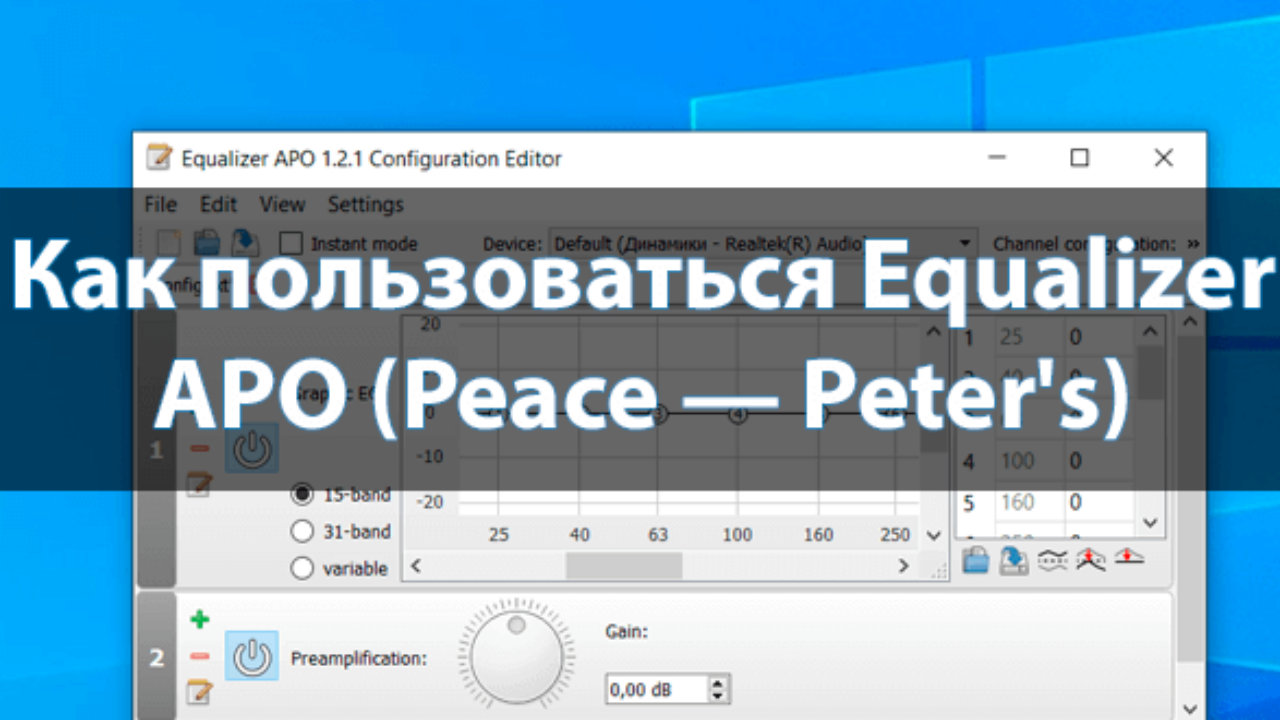Open the File menu
Image resolution: width=1280 pixels, height=720 pixels.
160,204
